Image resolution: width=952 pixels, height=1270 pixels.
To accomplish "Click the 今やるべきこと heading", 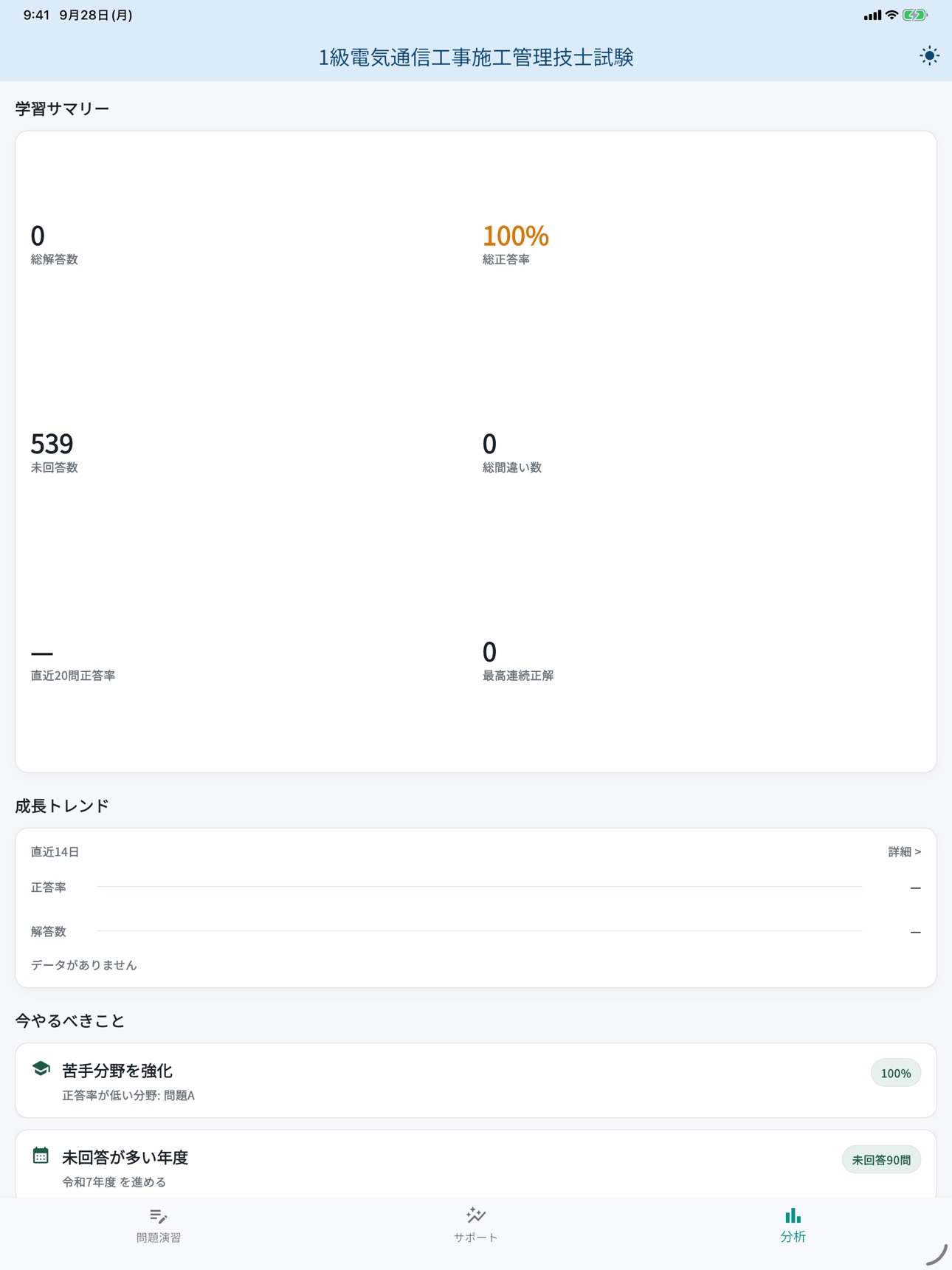I will coord(70,1021).
